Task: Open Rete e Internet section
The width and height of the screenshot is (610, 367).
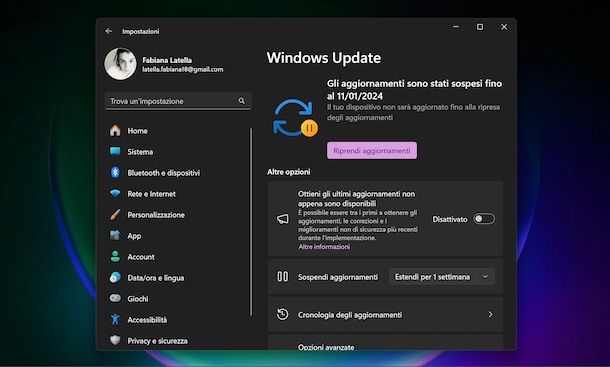Action: pyautogui.click(x=151, y=194)
